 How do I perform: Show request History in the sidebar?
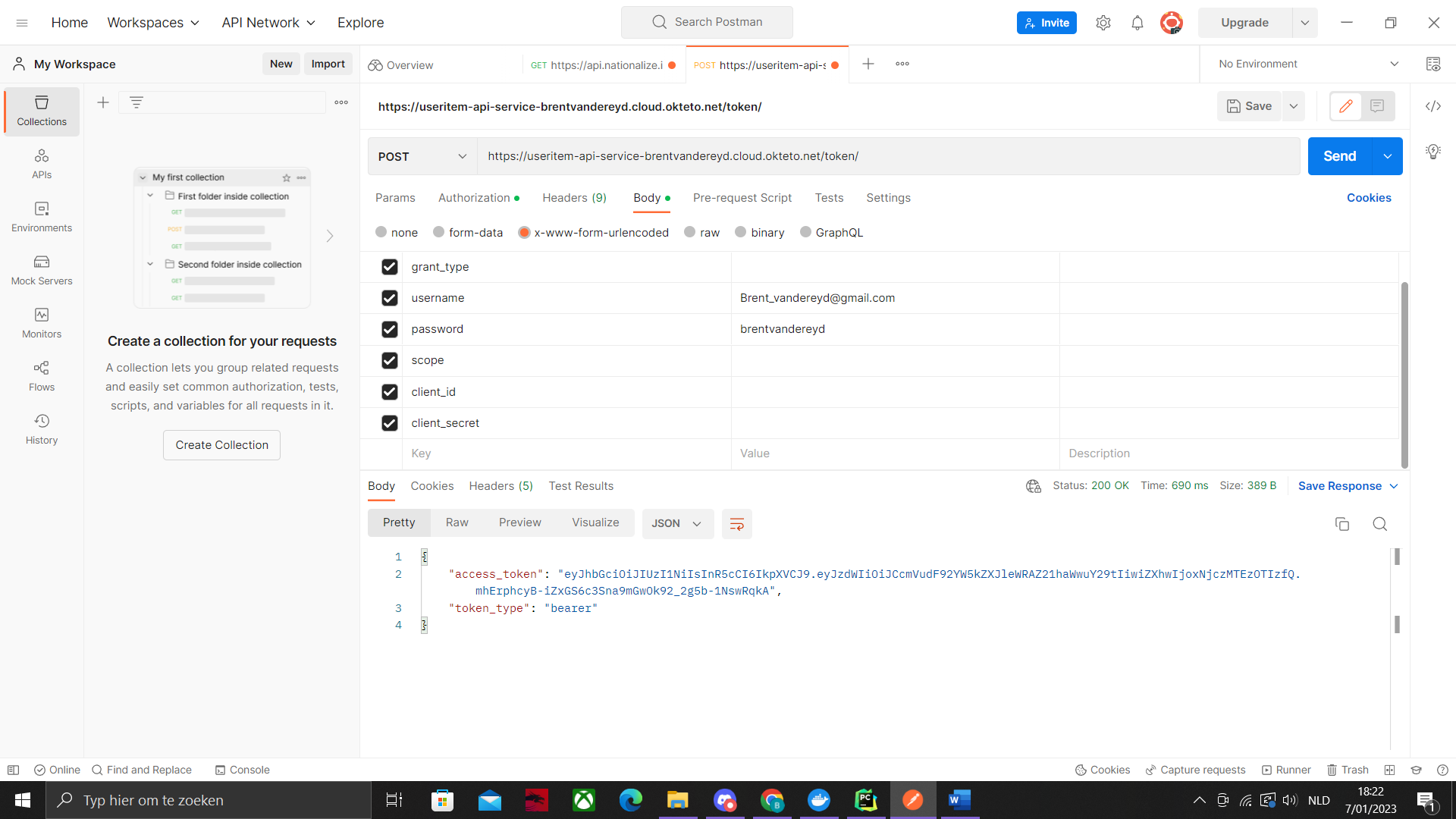(x=41, y=428)
